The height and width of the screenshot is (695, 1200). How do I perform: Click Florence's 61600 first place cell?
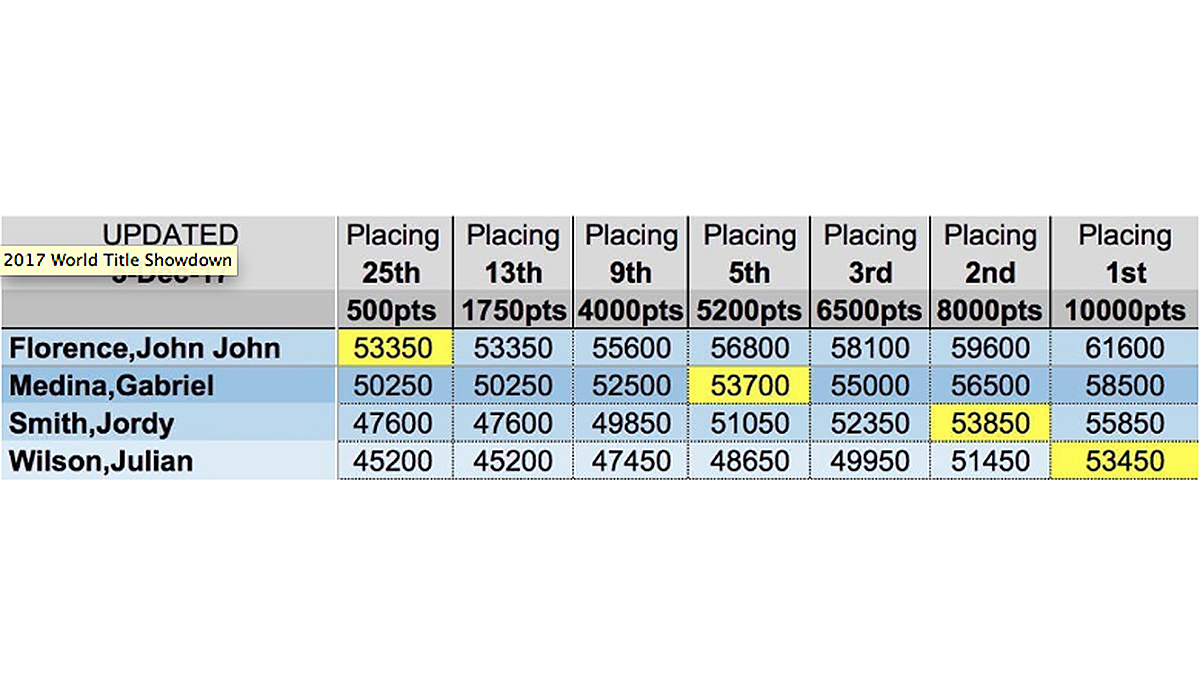pos(1123,348)
